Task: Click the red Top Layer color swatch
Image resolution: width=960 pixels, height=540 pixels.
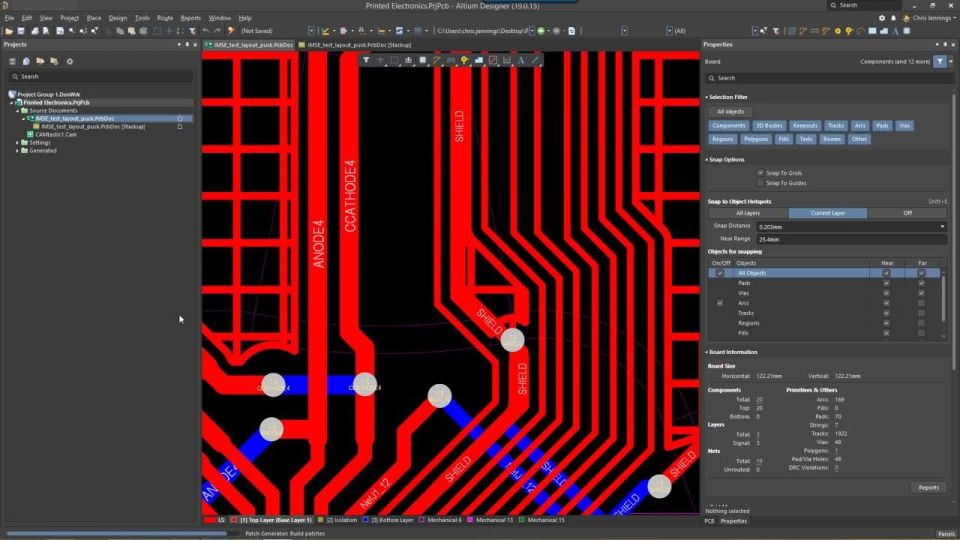Action: (234, 520)
